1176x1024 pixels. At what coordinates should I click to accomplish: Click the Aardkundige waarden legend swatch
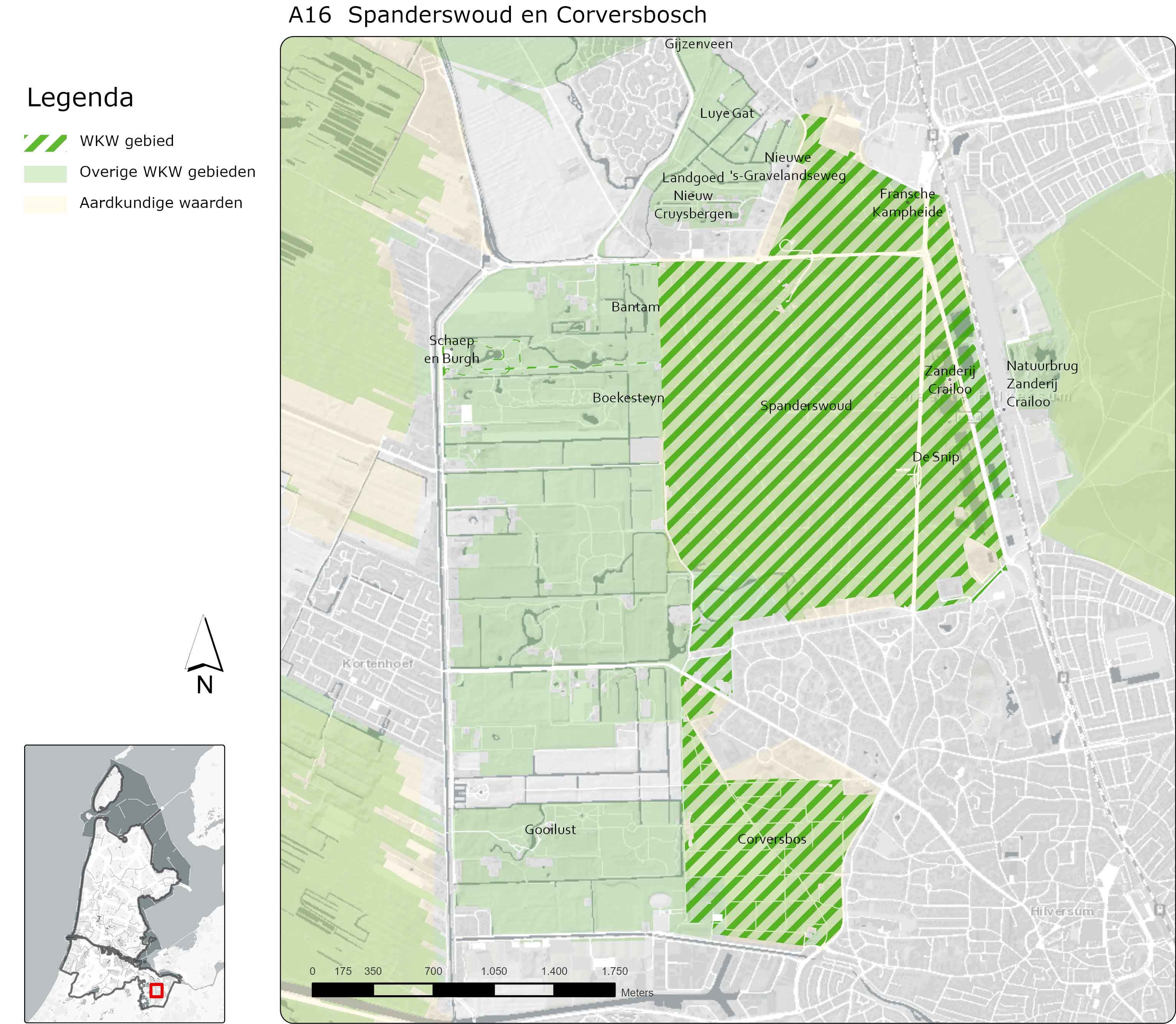tap(45, 204)
